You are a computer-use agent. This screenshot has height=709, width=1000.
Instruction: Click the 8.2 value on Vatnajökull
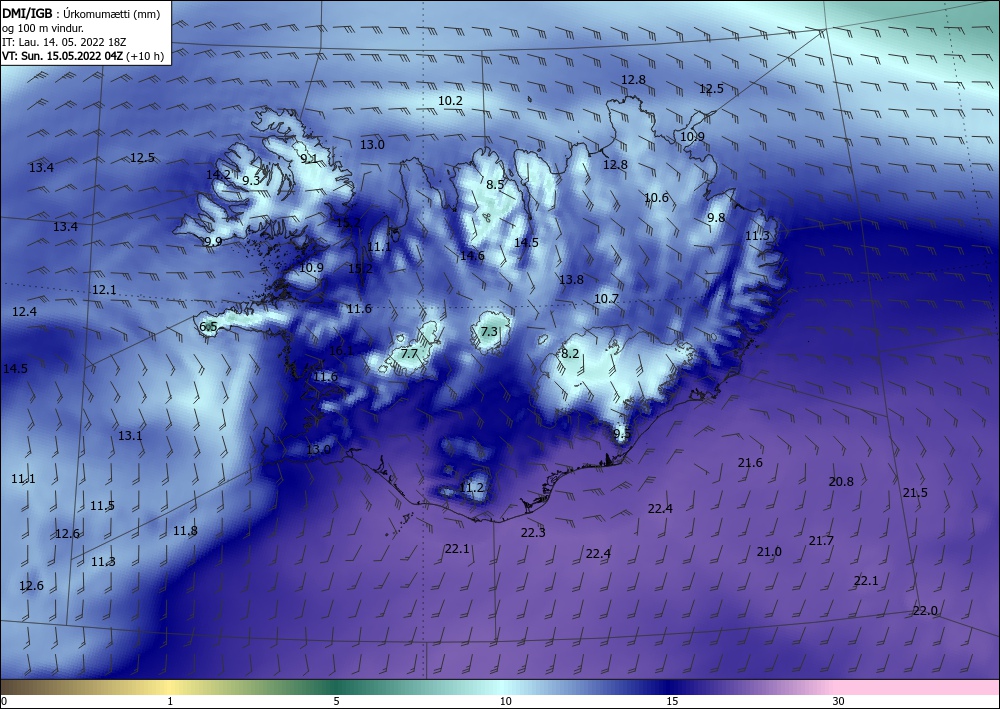pyautogui.click(x=570, y=353)
